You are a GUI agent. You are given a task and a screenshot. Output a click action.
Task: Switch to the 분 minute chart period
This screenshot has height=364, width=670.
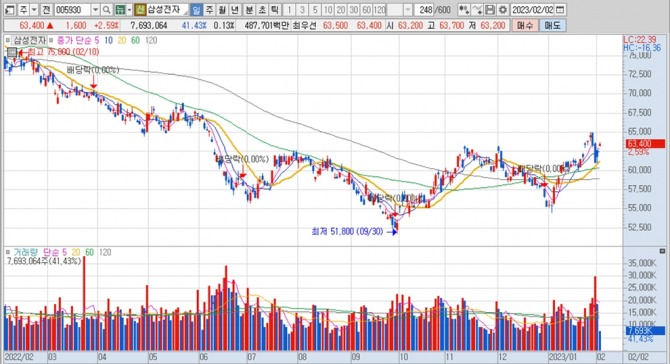click(x=249, y=9)
